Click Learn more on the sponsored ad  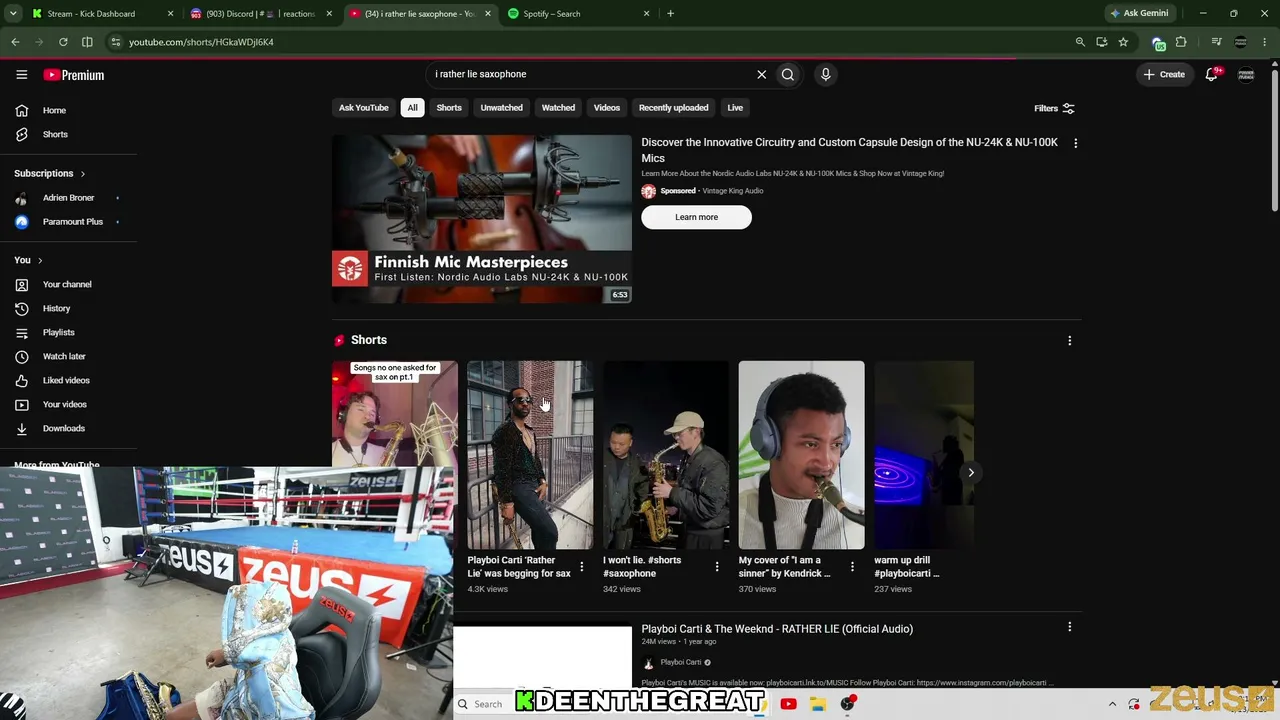696,217
